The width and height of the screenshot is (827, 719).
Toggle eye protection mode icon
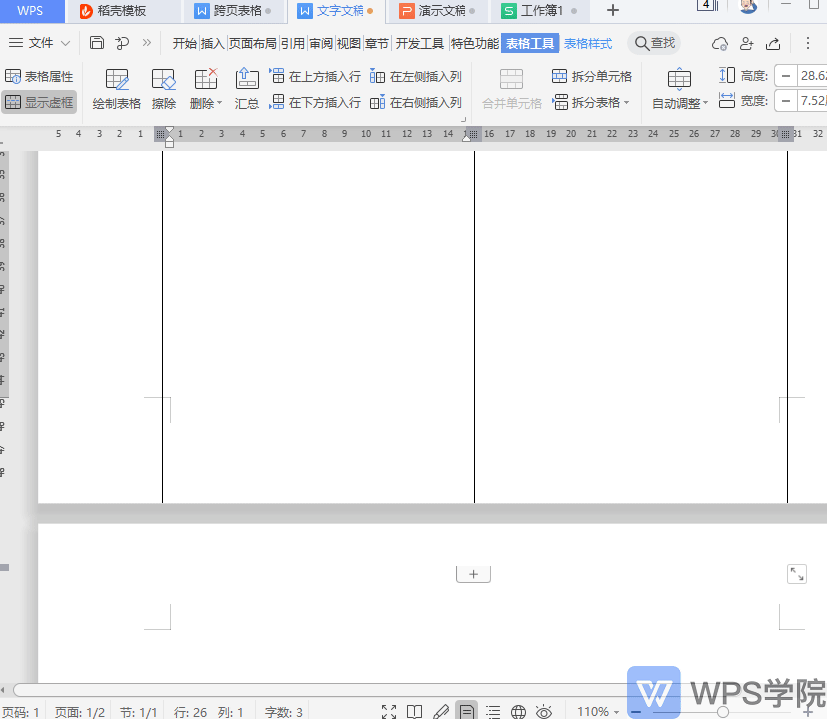544,712
